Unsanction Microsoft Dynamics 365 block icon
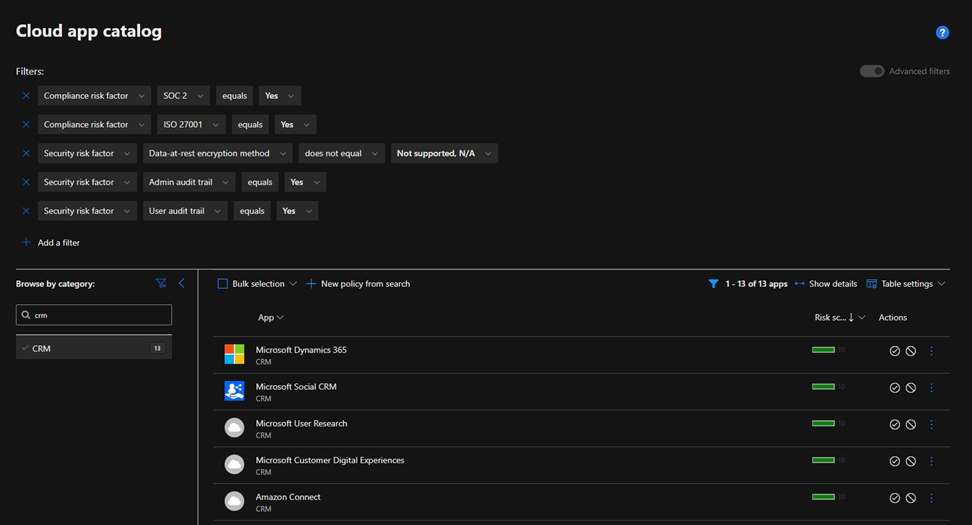972x525 pixels. click(911, 351)
